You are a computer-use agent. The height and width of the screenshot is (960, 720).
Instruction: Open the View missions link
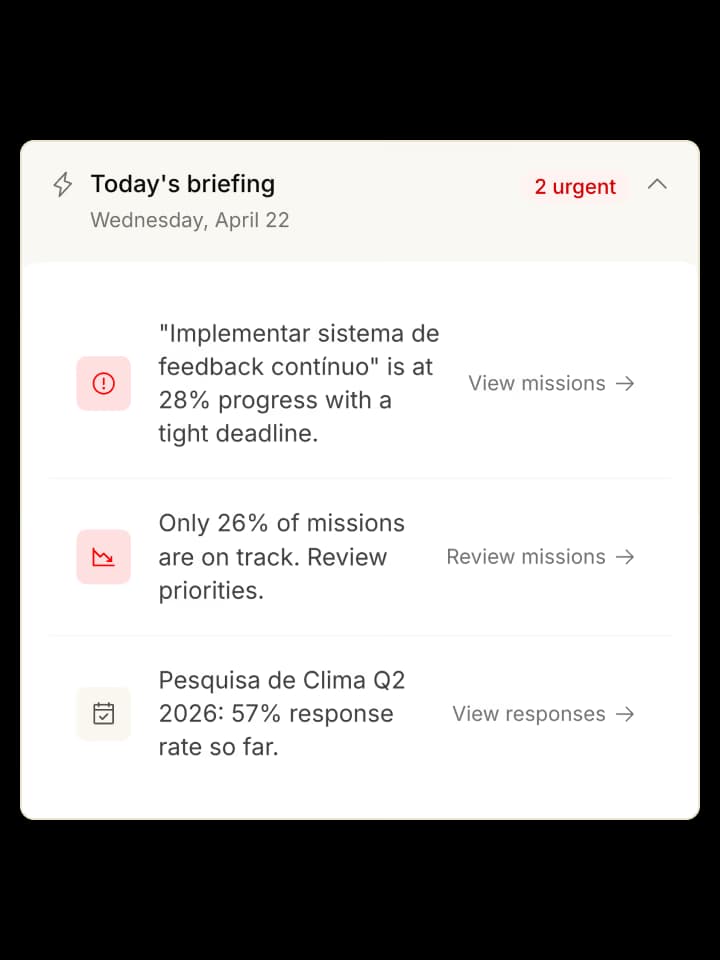[x=537, y=383]
